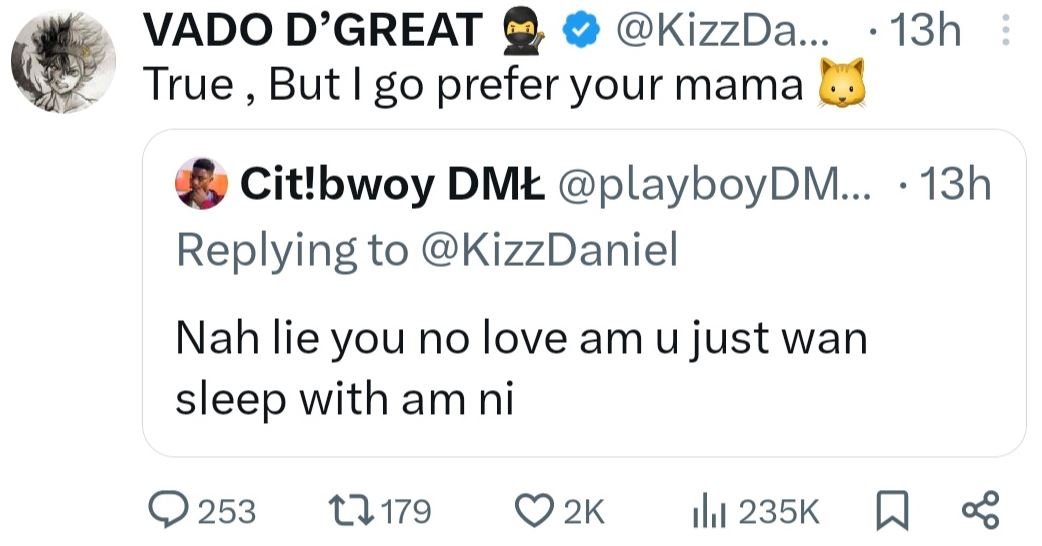
Task: Click the reply speech bubble icon
Action: [x=166, y=512]
